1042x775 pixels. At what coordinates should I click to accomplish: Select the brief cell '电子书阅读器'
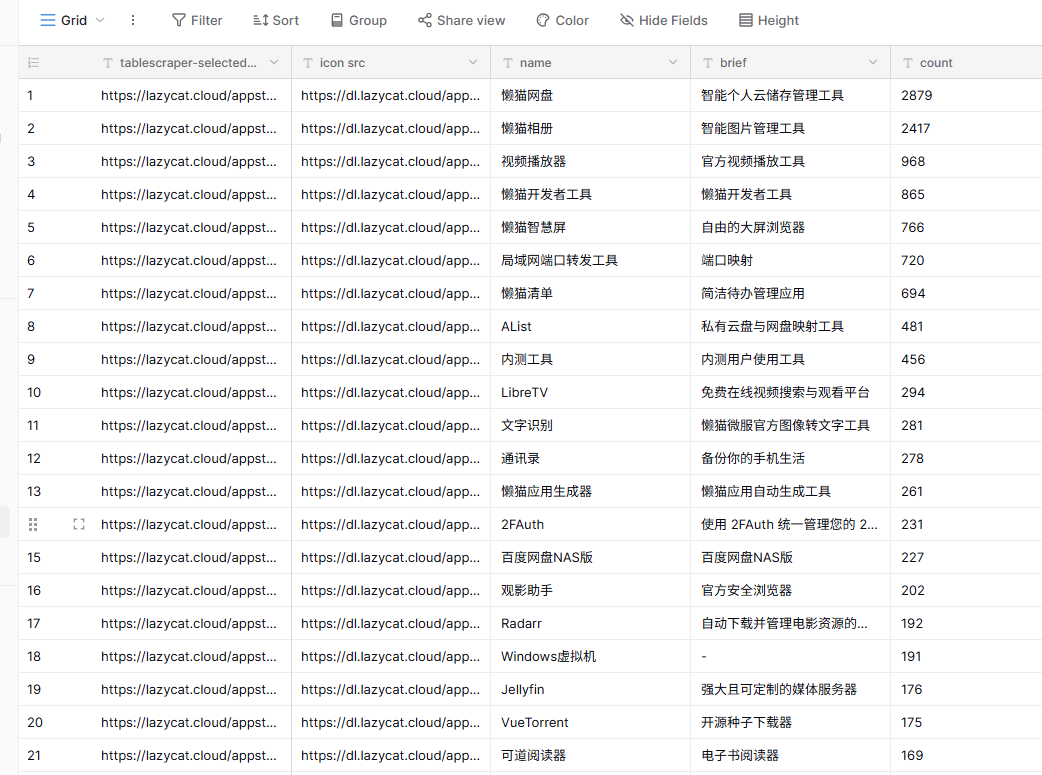click(x=791, y=755)
